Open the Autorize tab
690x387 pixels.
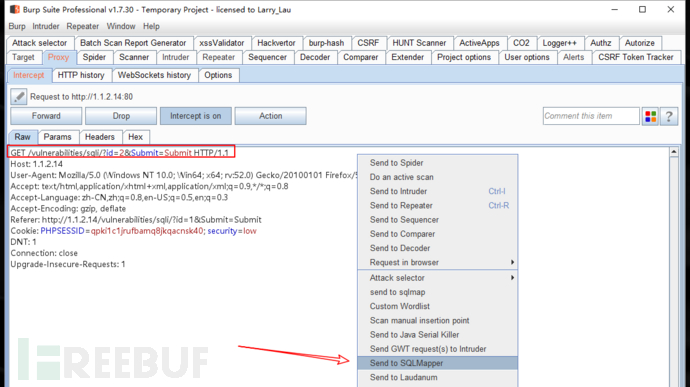(640, 43)
